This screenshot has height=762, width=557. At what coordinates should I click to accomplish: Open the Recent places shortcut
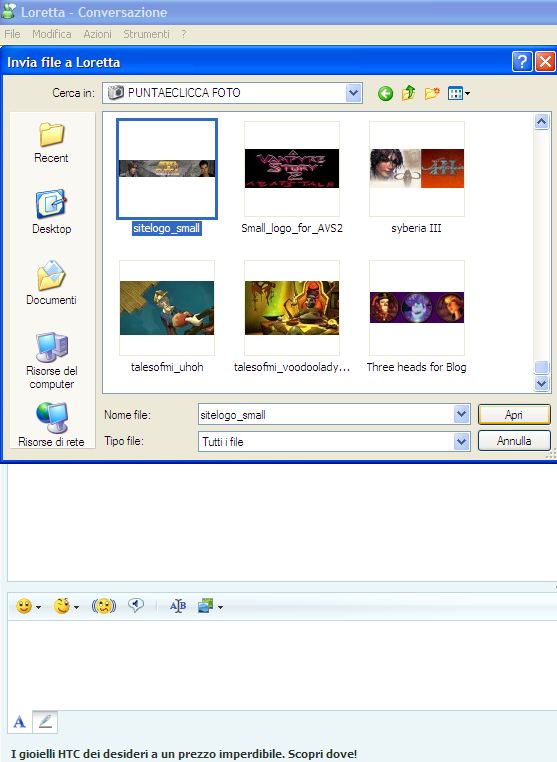point(51,142)
